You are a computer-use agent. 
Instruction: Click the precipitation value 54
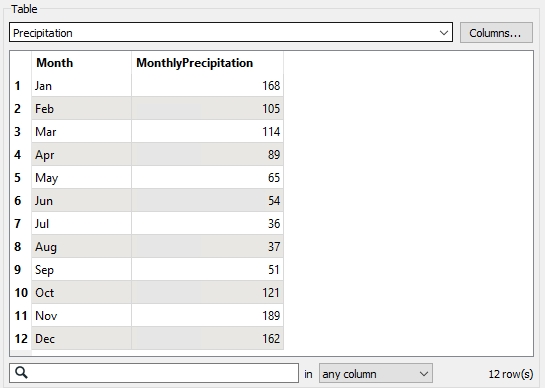click(208, 200)
